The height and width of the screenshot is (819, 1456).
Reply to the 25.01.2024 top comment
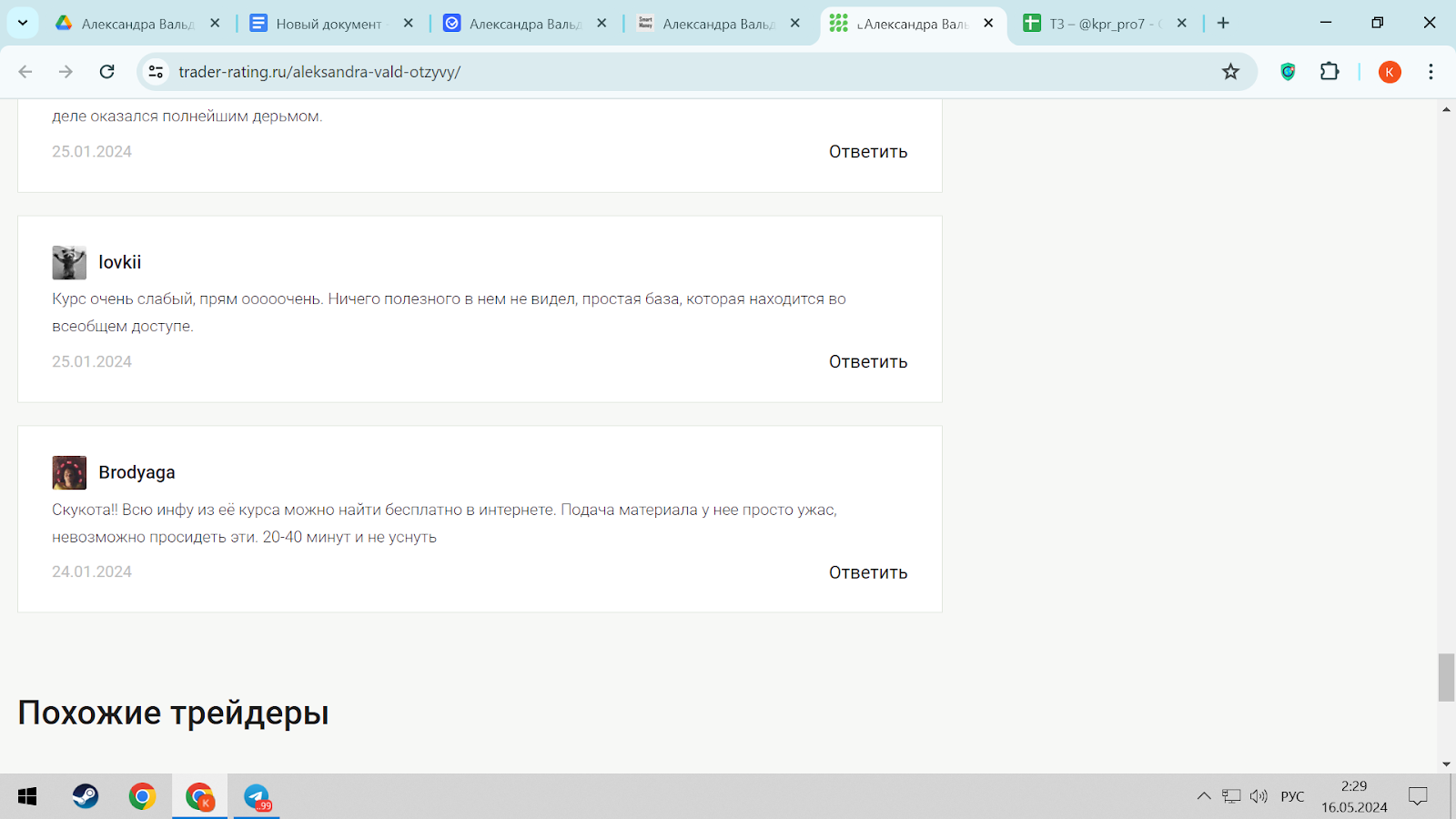coord(868,152)
